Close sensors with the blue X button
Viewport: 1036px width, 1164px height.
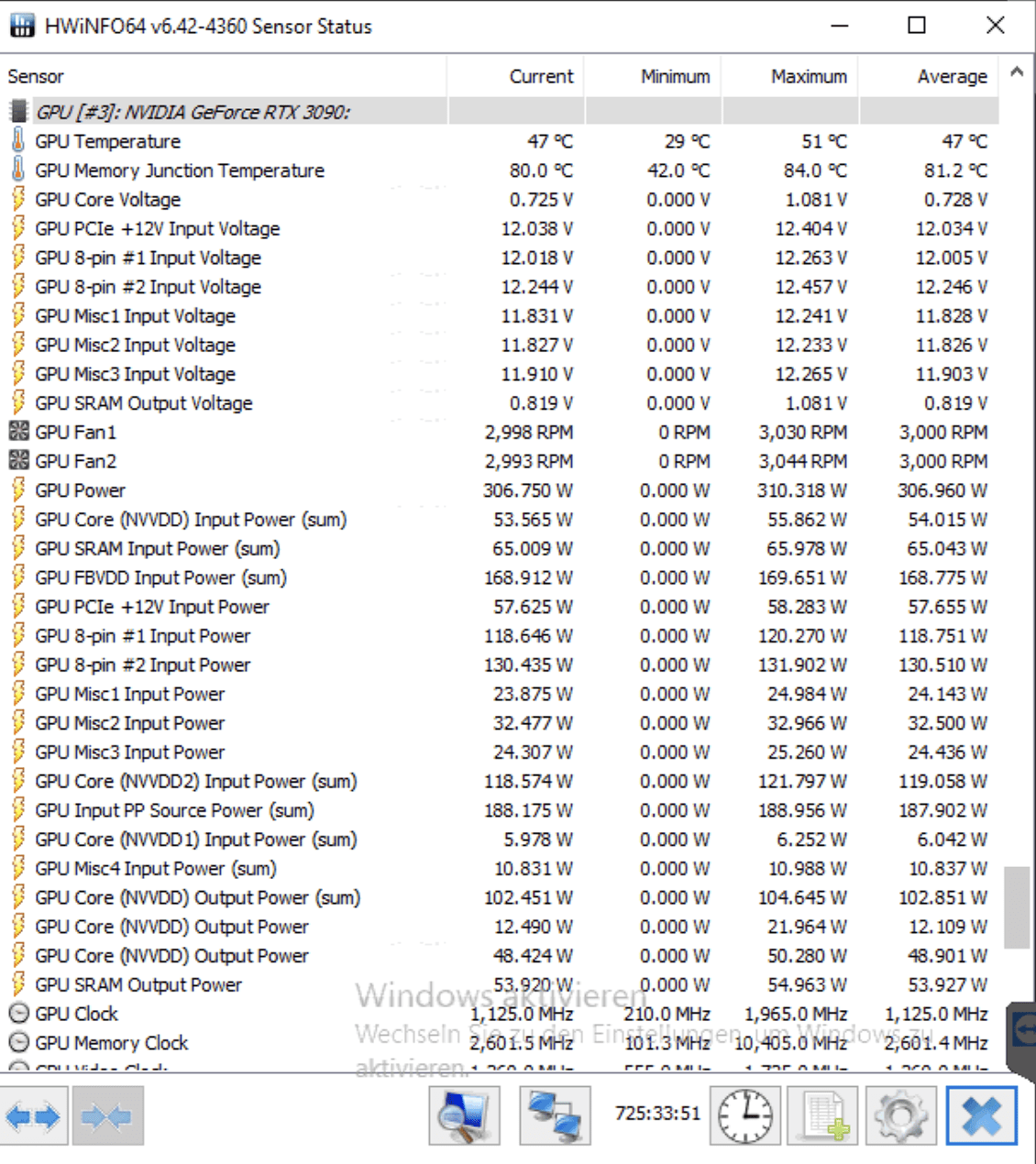pos(982,1115)
